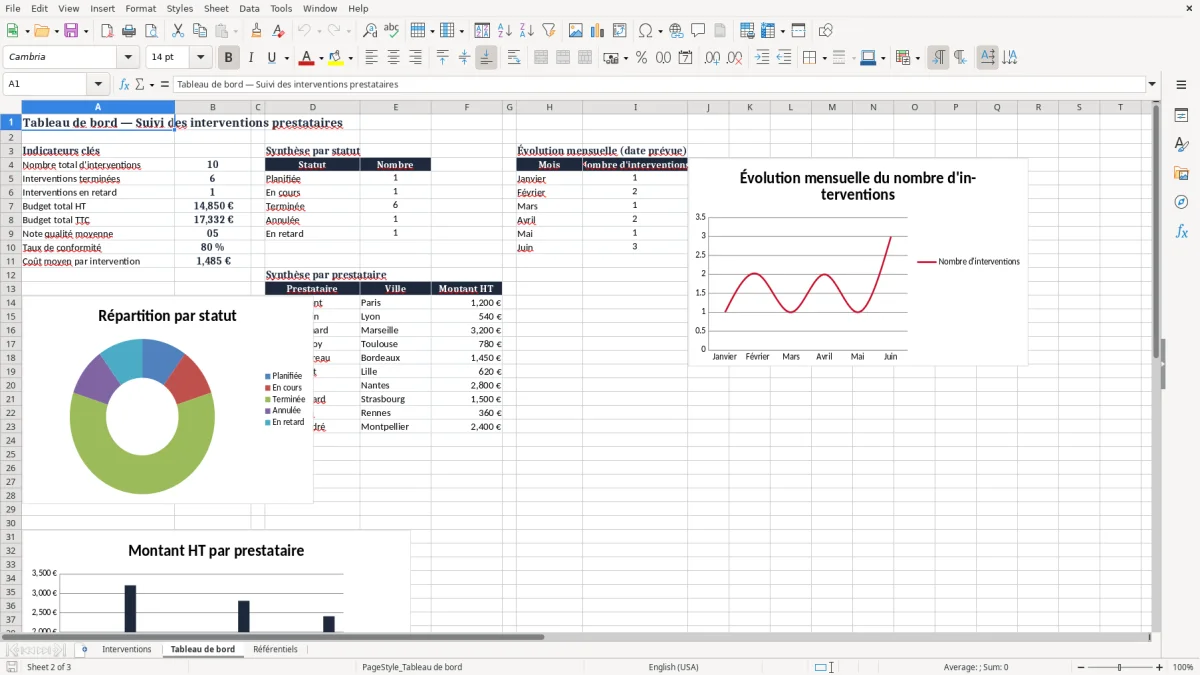Open the font color dropdown arrow
The width and height of the screenshot is (1200, 675).
(x=322, y=58)
